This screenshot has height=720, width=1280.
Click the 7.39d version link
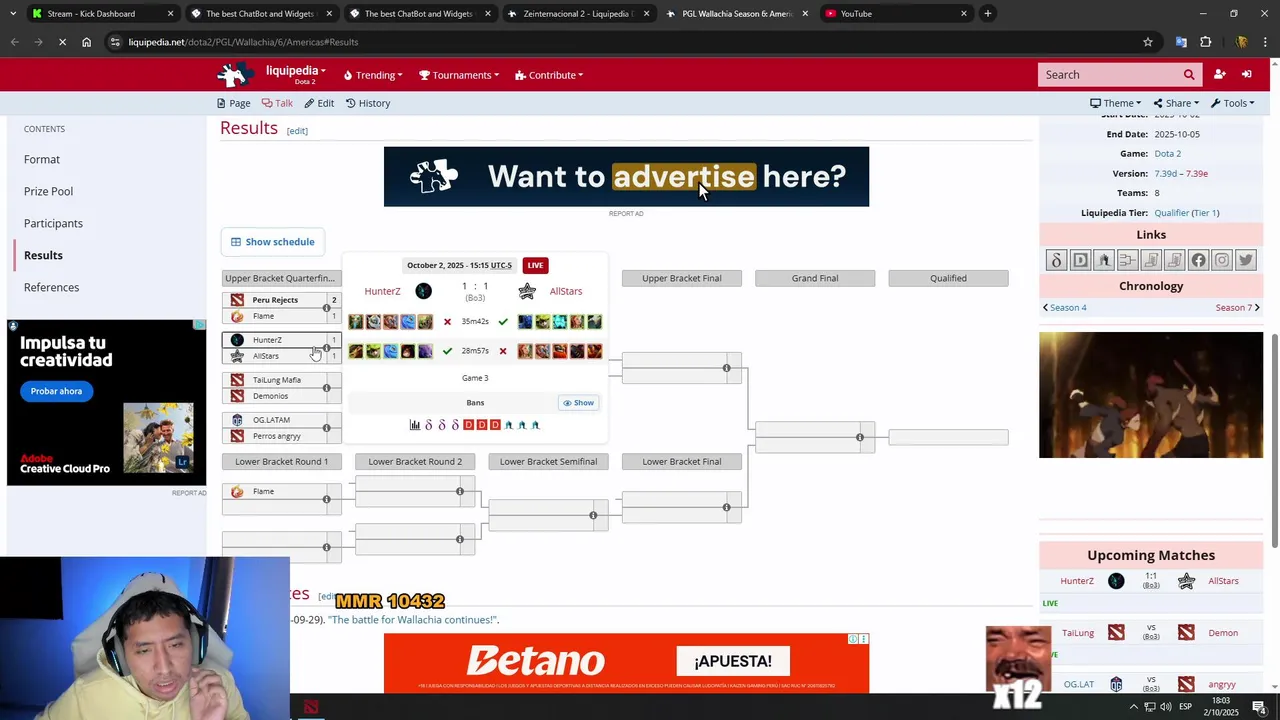1165,173
